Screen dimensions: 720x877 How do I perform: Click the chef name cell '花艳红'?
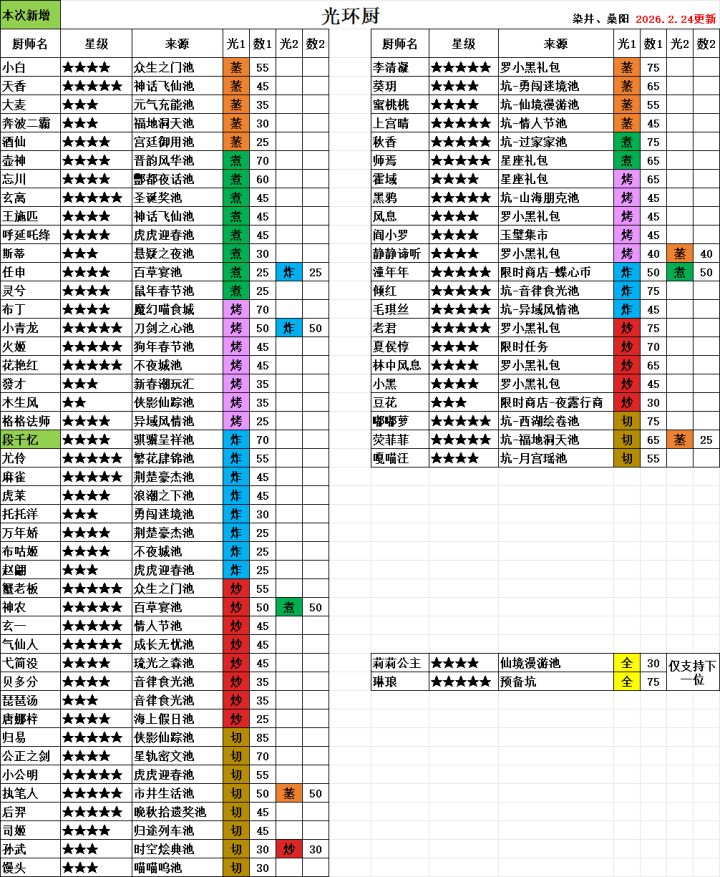(30, 365)
